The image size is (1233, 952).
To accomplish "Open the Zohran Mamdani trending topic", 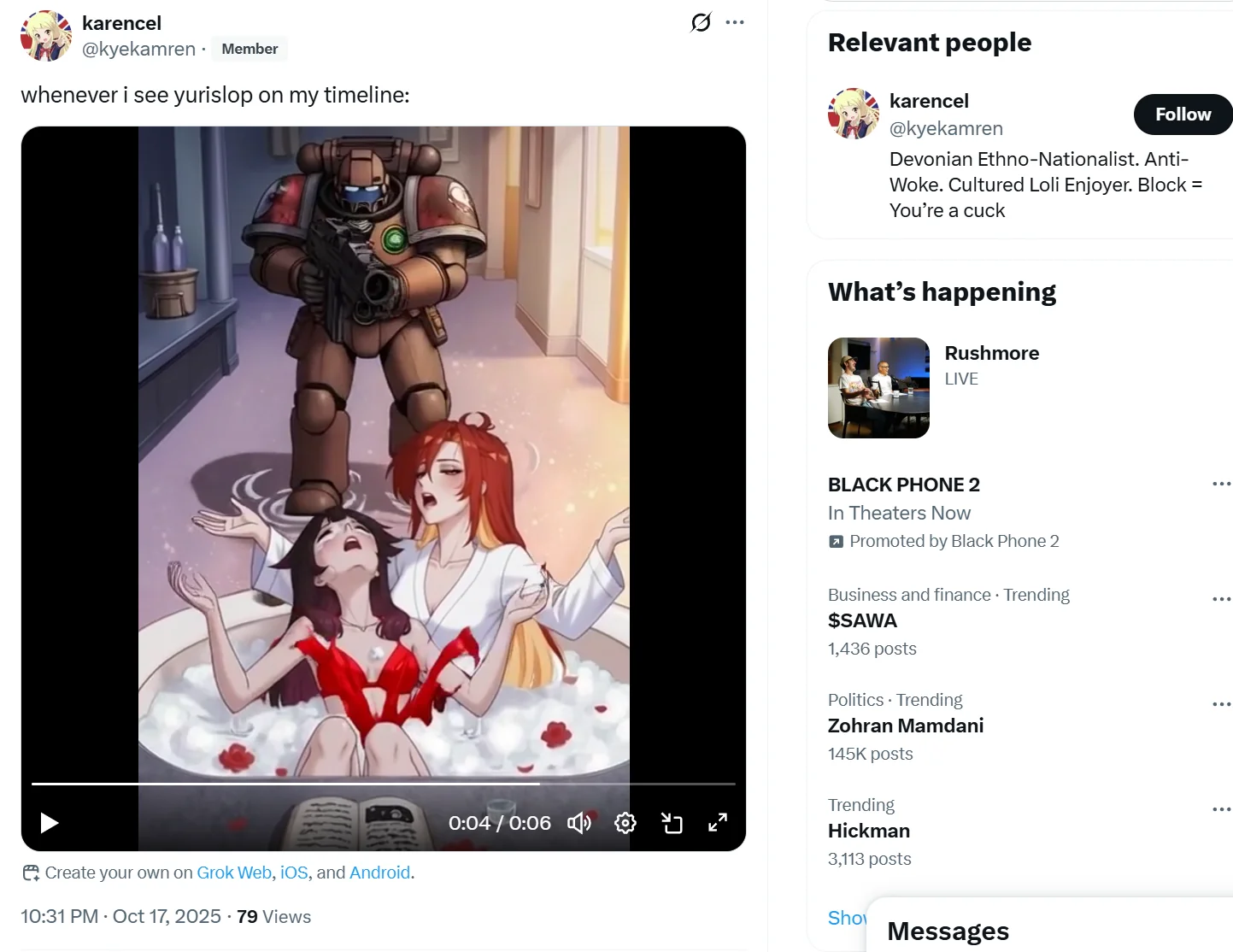I will 906,726.
